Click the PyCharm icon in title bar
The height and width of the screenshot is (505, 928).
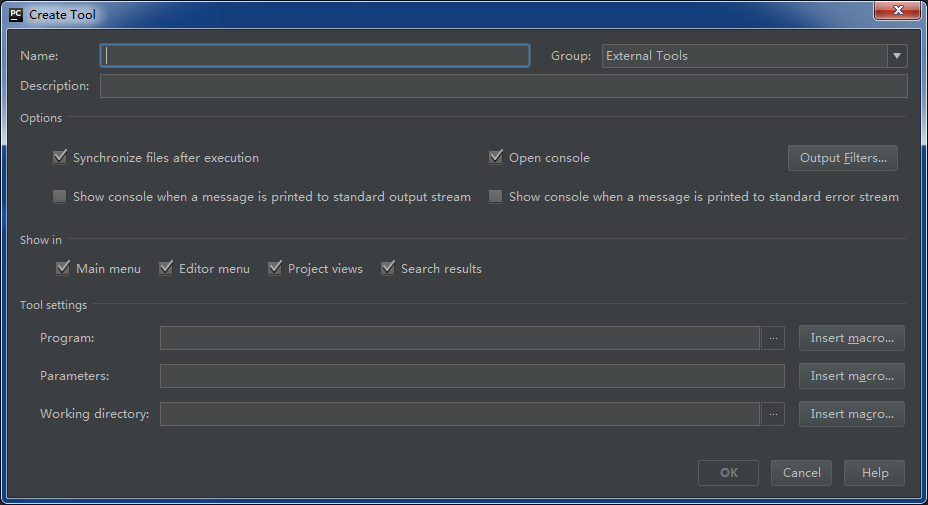(16, 14)
